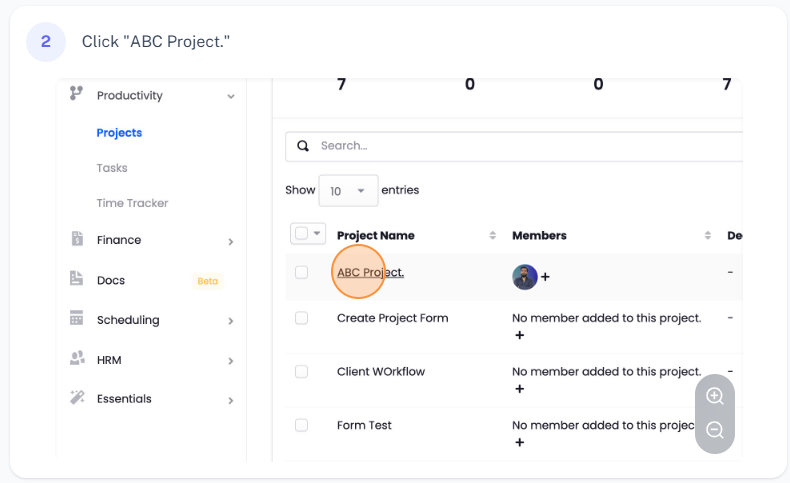This screenshot has height=483, width=790.
Task: Click the Scheduling calendar icon
Action: (x=76, y=319)
